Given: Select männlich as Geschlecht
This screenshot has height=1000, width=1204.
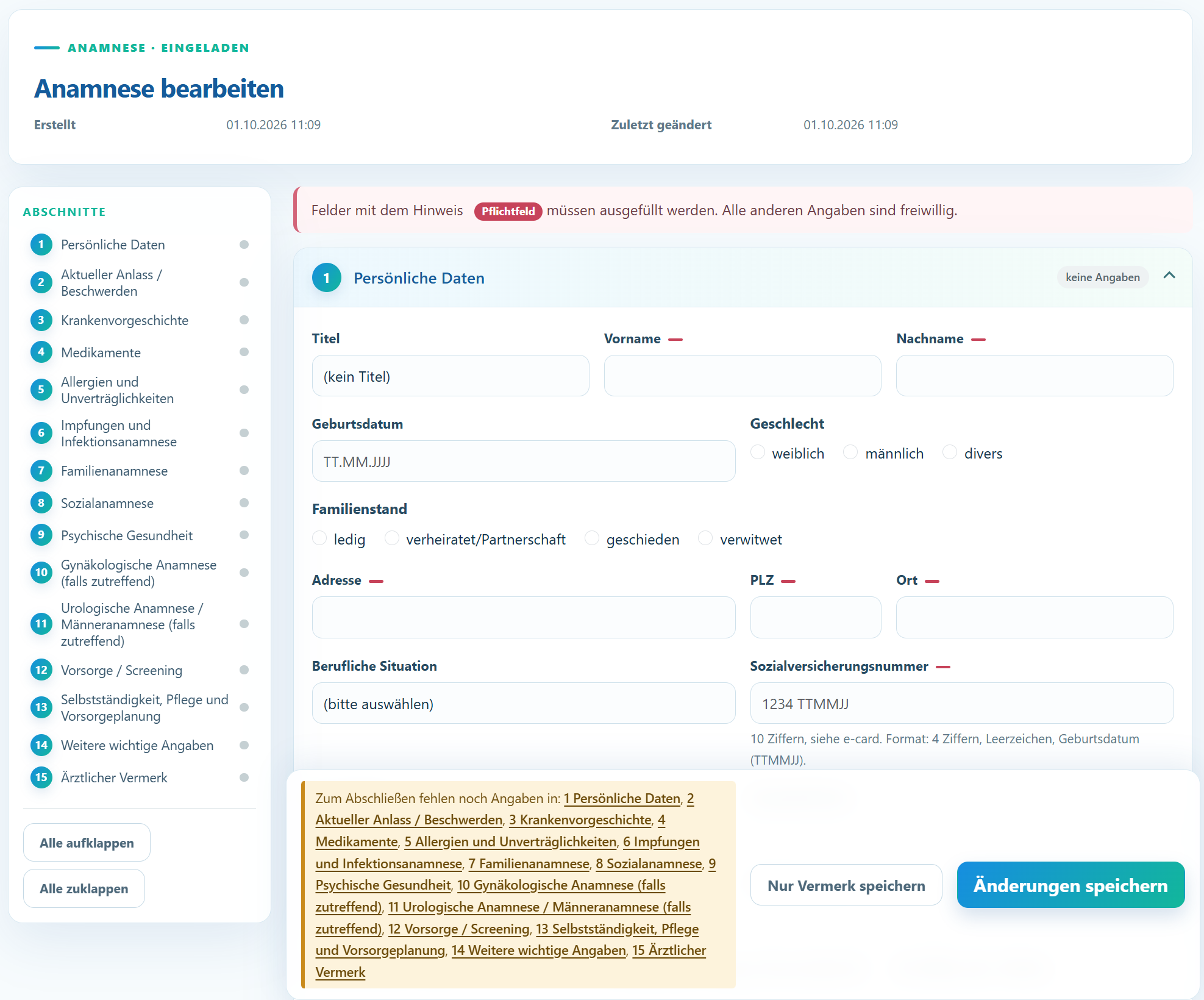Looking at the screenshot, I should click(850, 452).
